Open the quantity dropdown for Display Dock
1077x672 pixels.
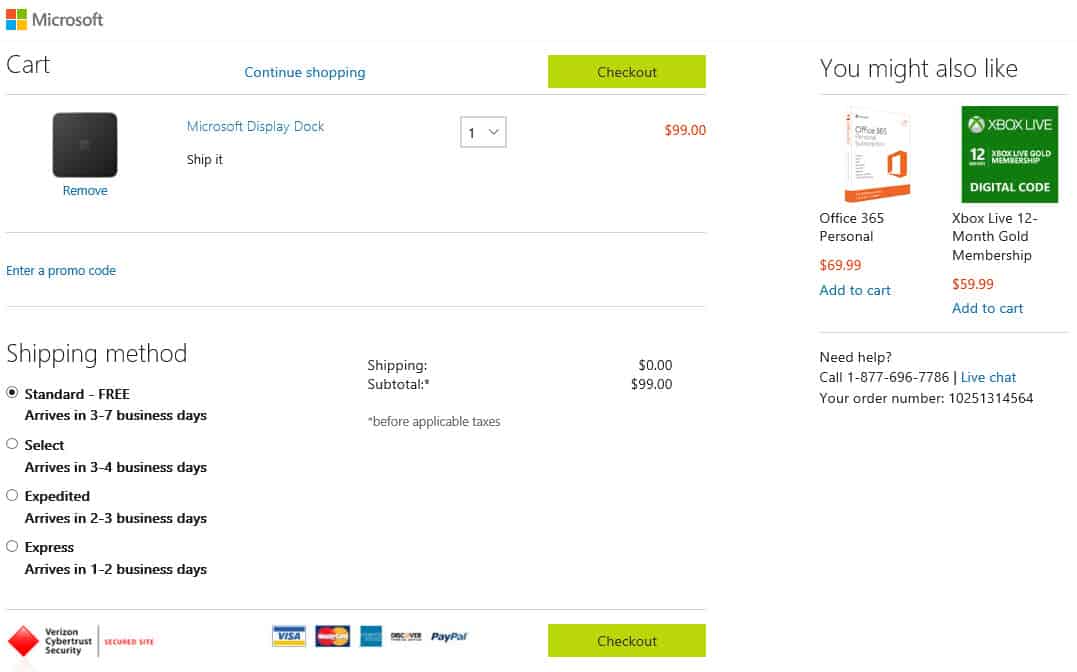(483, 132)
